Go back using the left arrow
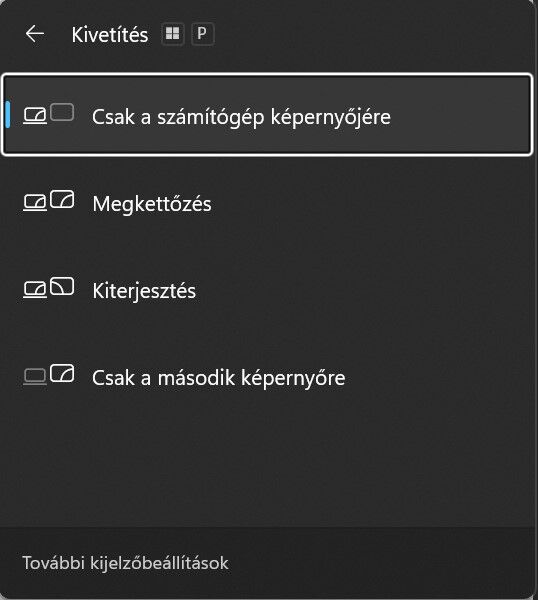Viewport: 538px width, 600px height. 35,34
